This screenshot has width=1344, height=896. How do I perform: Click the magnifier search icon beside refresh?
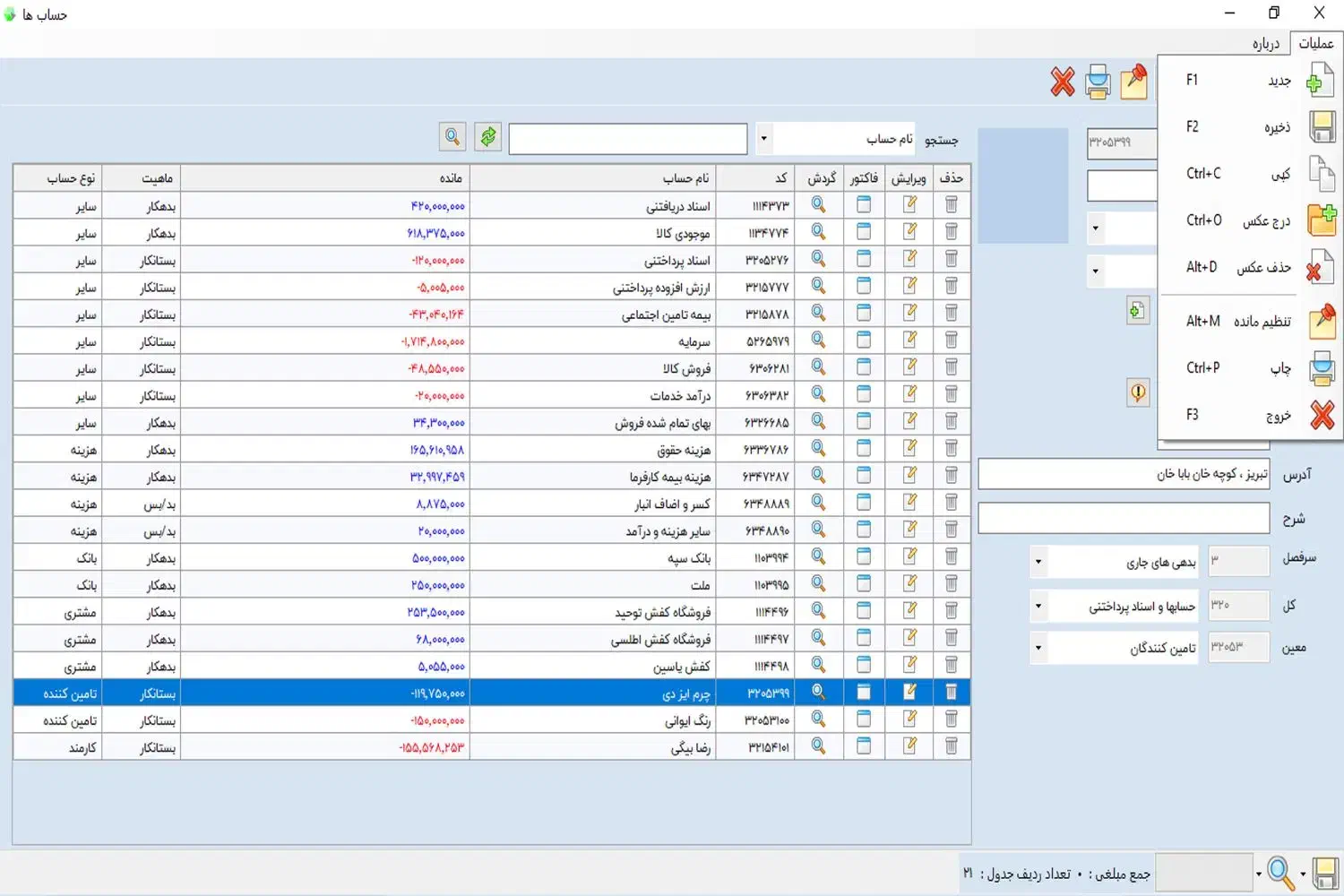[452, 137]
